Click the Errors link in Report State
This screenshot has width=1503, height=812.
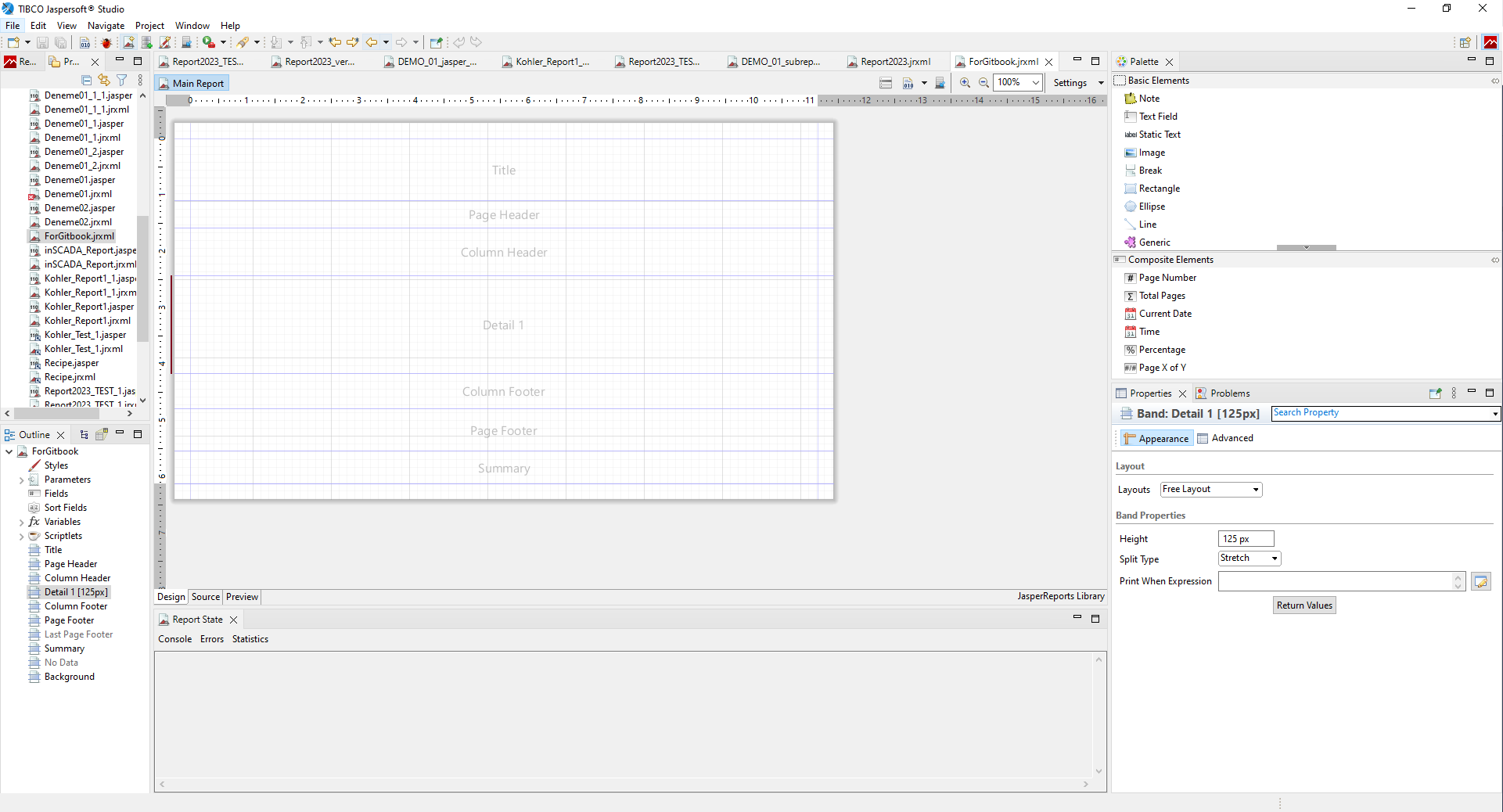tap(212, 640)
